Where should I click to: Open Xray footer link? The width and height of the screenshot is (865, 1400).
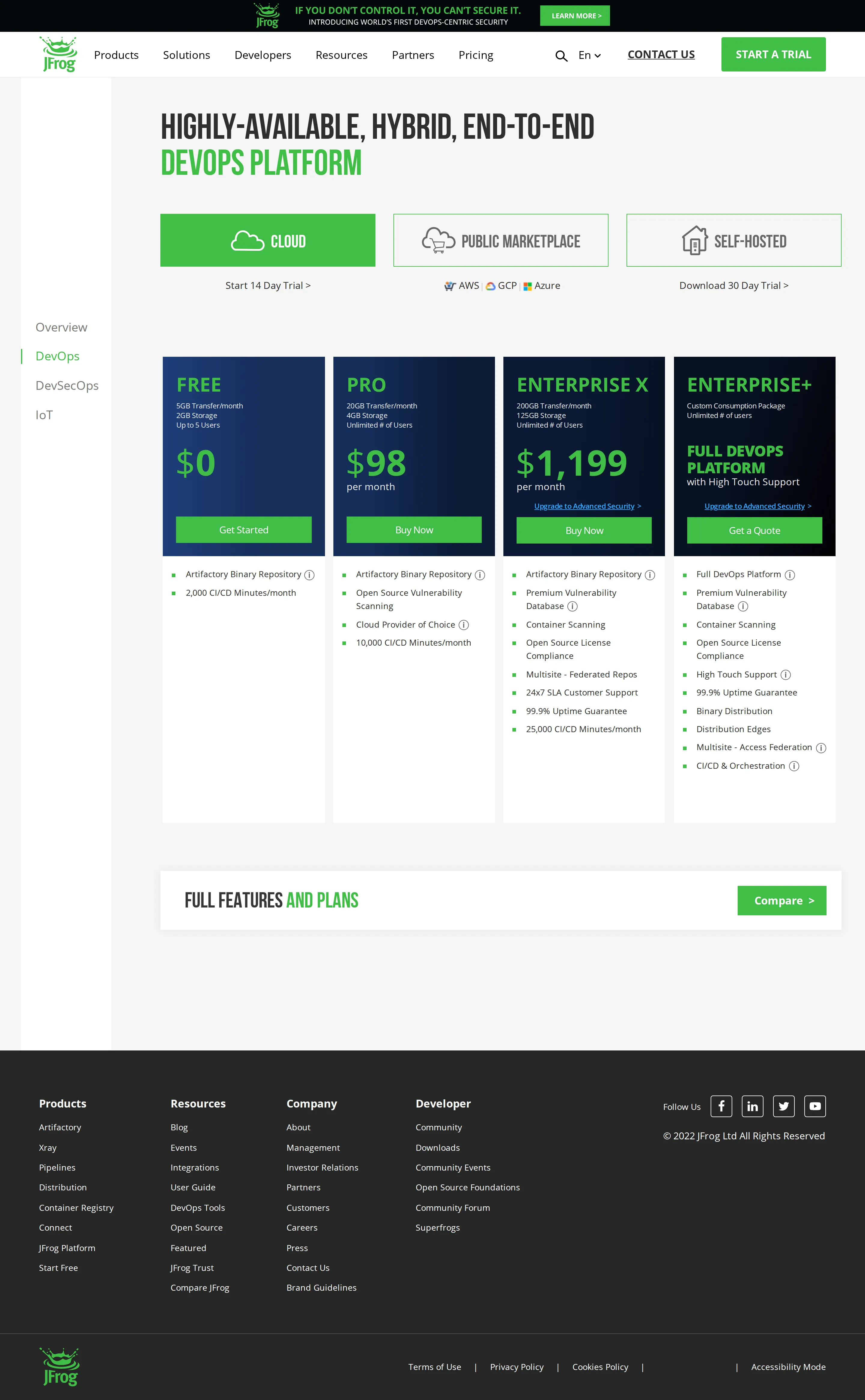(x=47, y=1148)
